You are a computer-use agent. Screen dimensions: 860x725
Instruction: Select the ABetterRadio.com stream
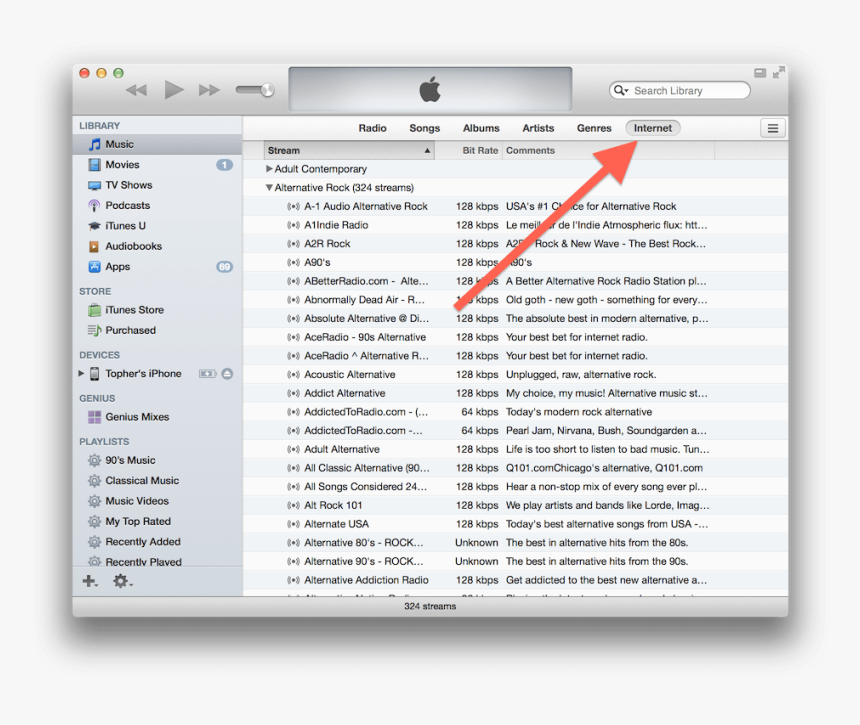click(516, 281)
